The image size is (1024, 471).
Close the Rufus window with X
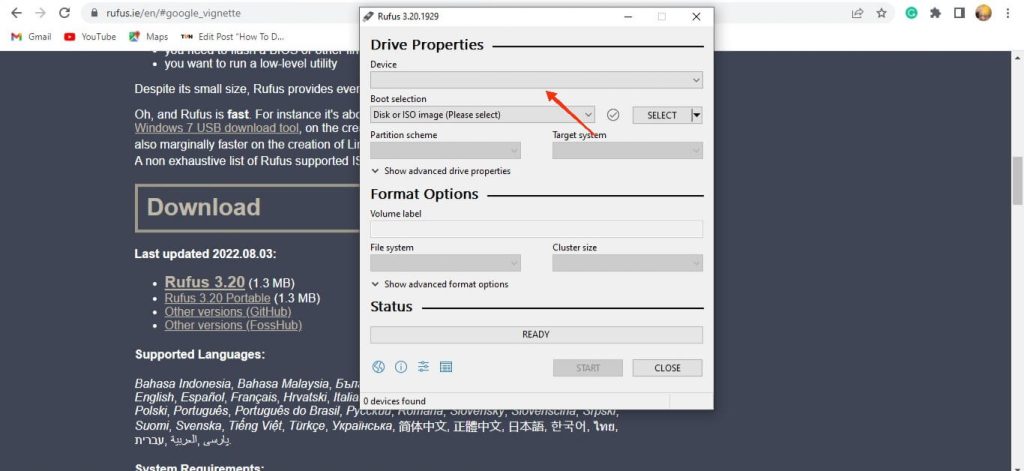coord(696,17)
